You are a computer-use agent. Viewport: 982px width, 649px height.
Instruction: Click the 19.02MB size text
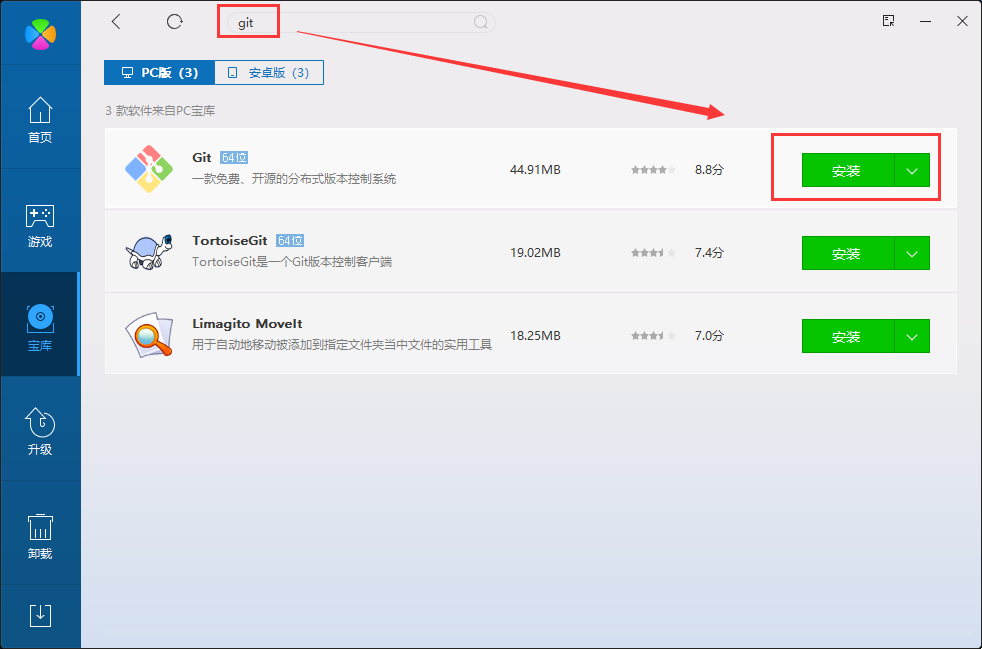(535, 253)
